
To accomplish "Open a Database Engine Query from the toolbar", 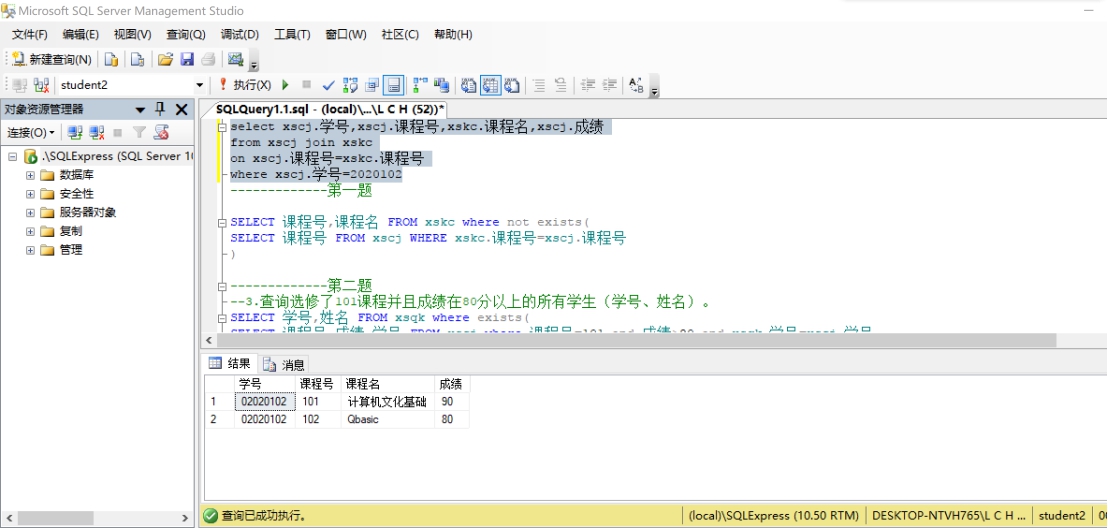I will pyautogui.click(x=111, y=60).
